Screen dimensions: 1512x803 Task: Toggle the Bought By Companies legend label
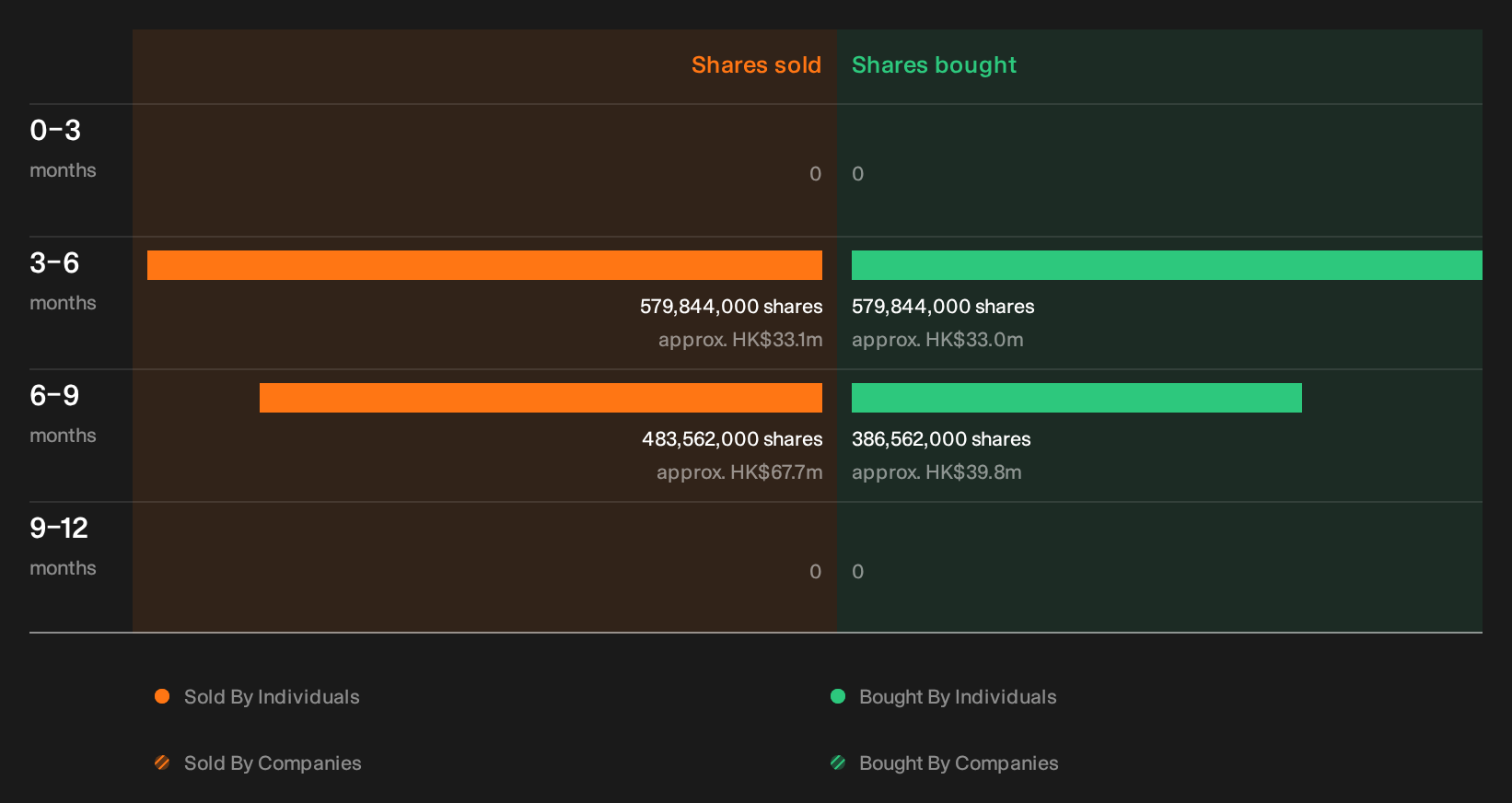[x=959, y=763]
